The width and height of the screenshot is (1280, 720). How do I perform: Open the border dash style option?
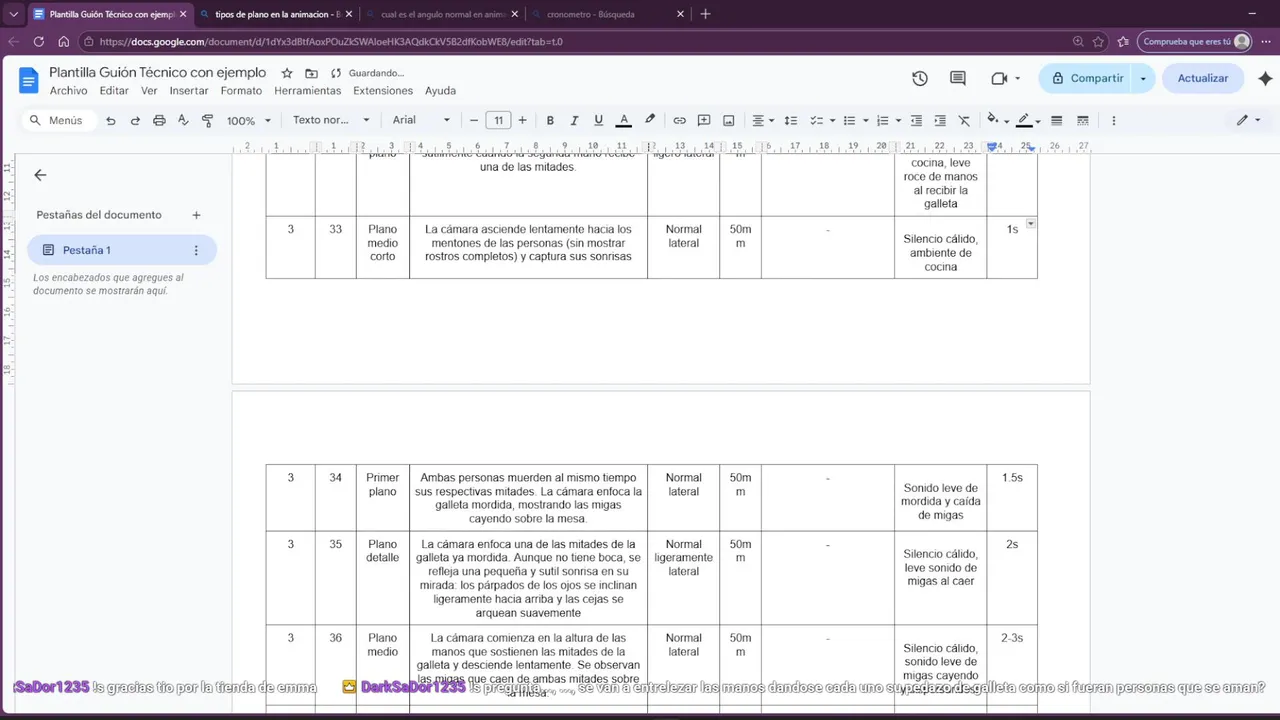pos(1082,120)
